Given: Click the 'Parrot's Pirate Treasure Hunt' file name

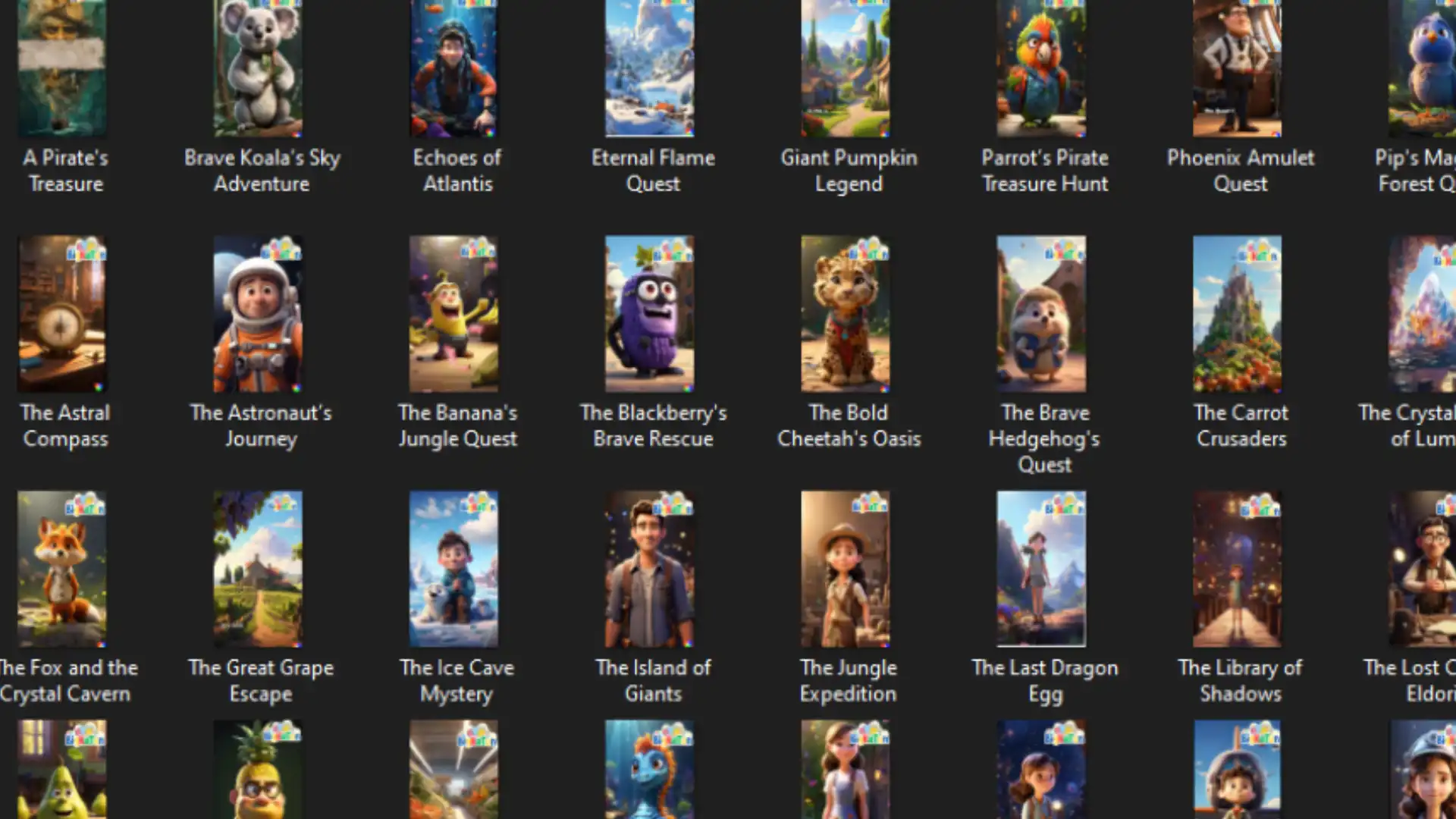Looking at the screenshot, I should [1045, 171].
